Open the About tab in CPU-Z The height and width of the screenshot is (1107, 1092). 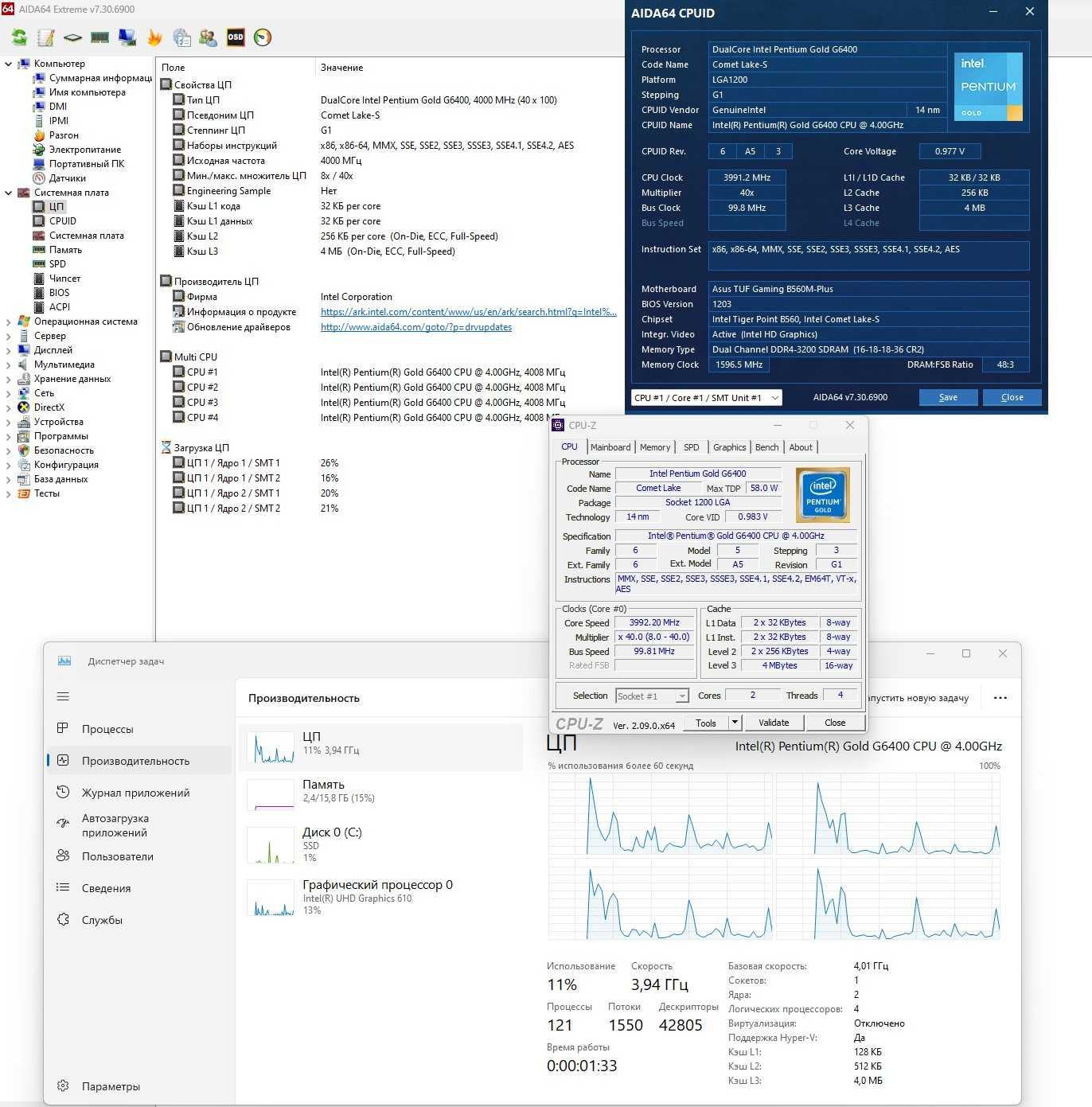pyautogui.click(x=801, y=447)
